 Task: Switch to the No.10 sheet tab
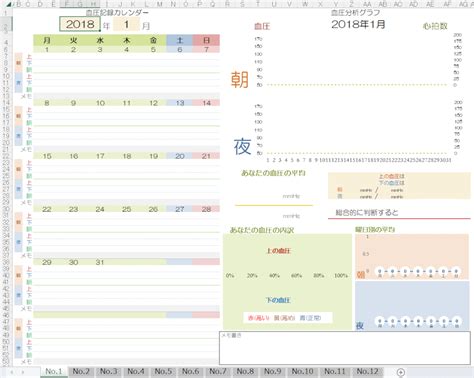(x=302, y=371)
